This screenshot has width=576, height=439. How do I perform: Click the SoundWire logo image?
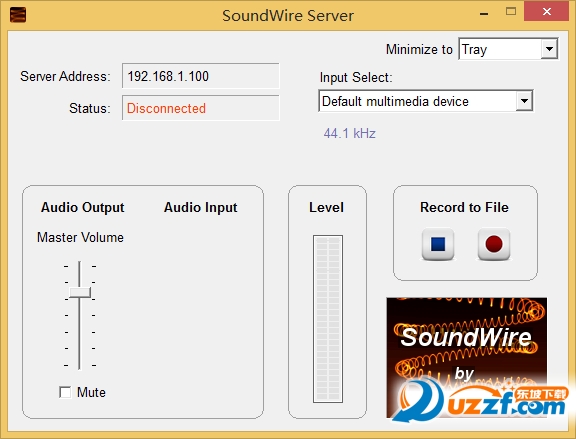coord(467,357)
